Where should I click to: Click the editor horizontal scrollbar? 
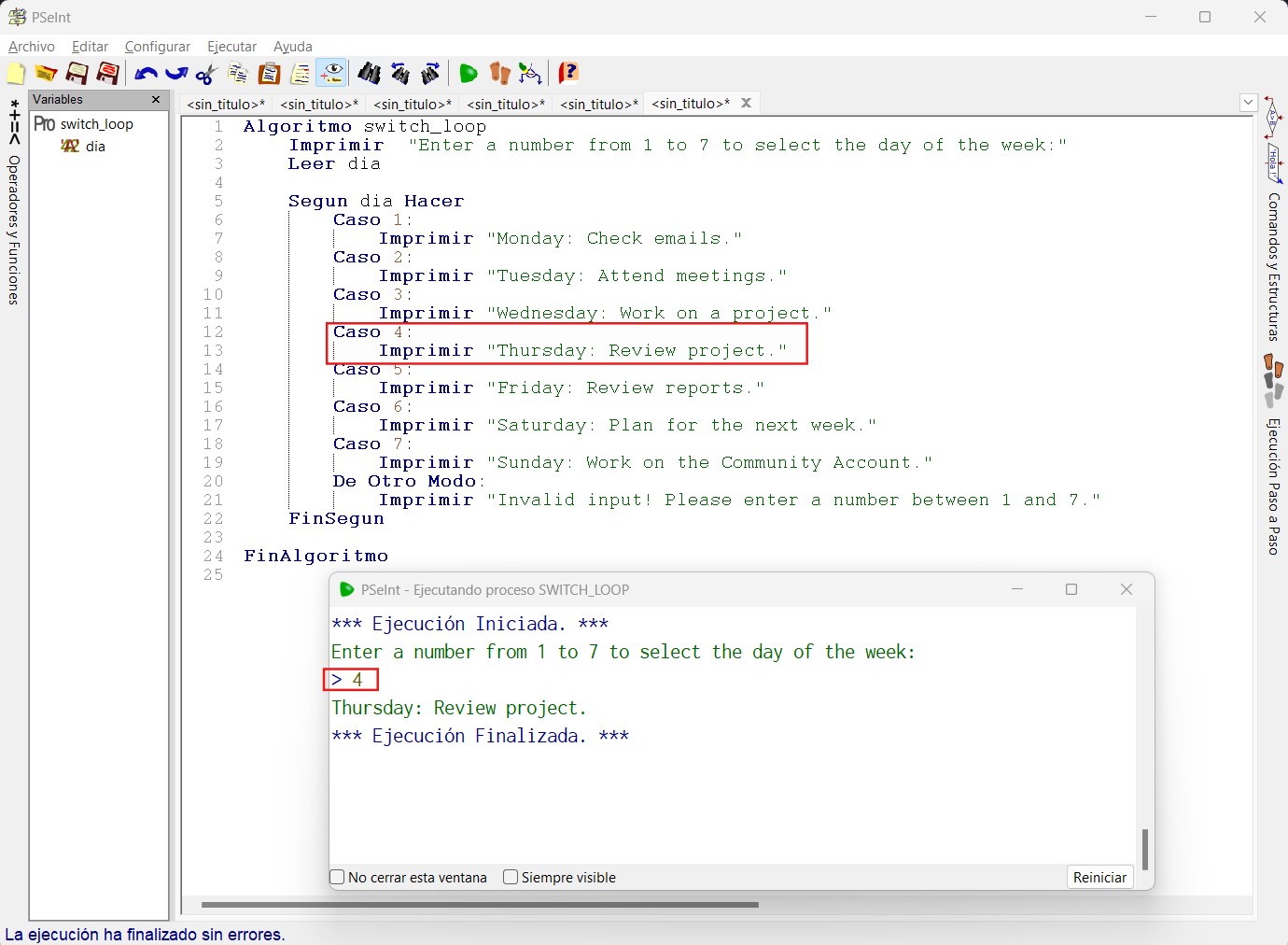coord(480,904)
